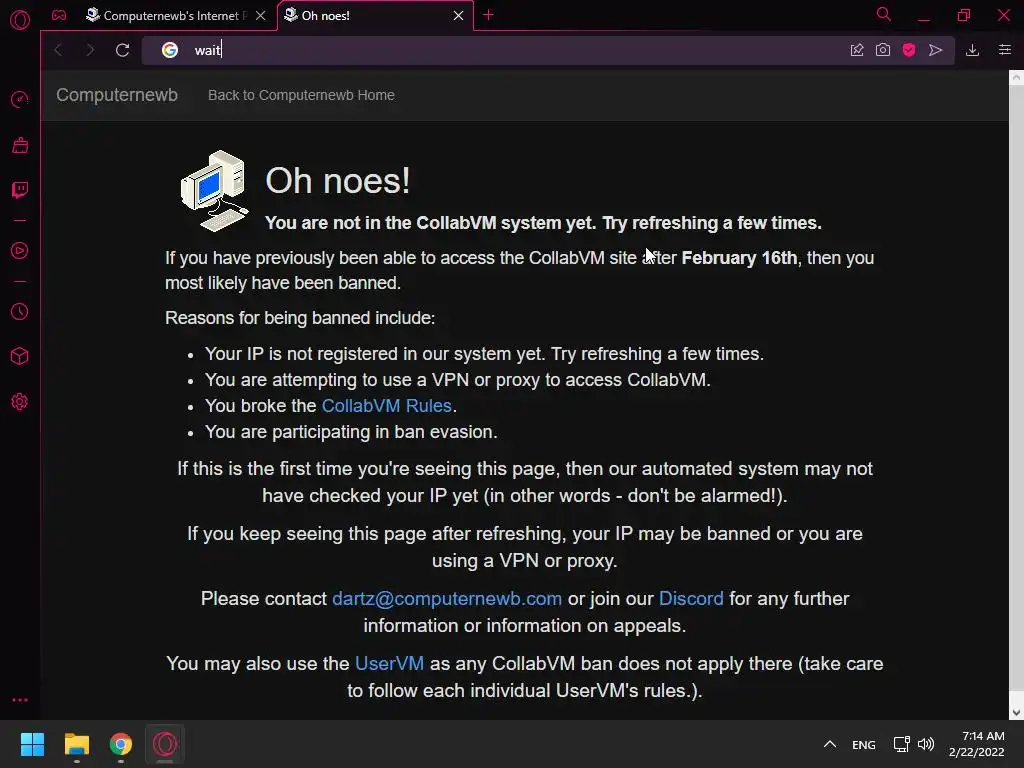Click the ENG language indicator
This screenshot has height=768, width=1024.
tap(863, 744)
